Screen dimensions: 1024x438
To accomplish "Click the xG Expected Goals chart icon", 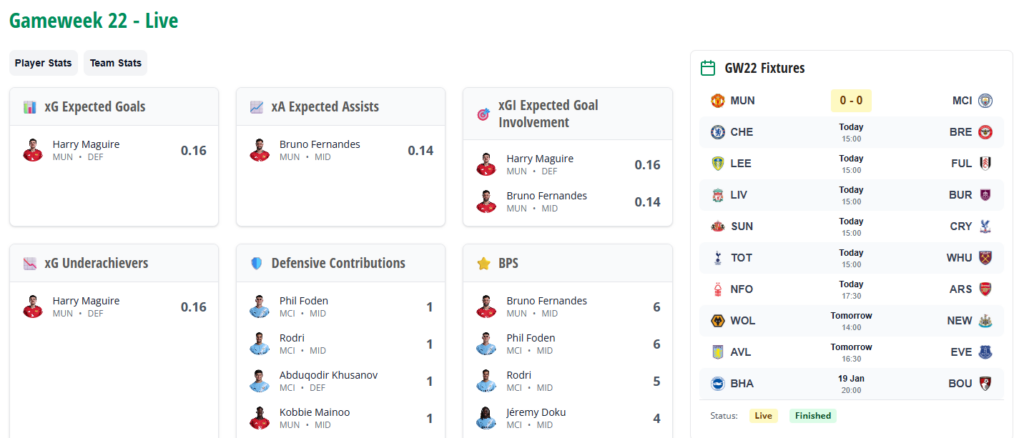I will click(30, 107).
